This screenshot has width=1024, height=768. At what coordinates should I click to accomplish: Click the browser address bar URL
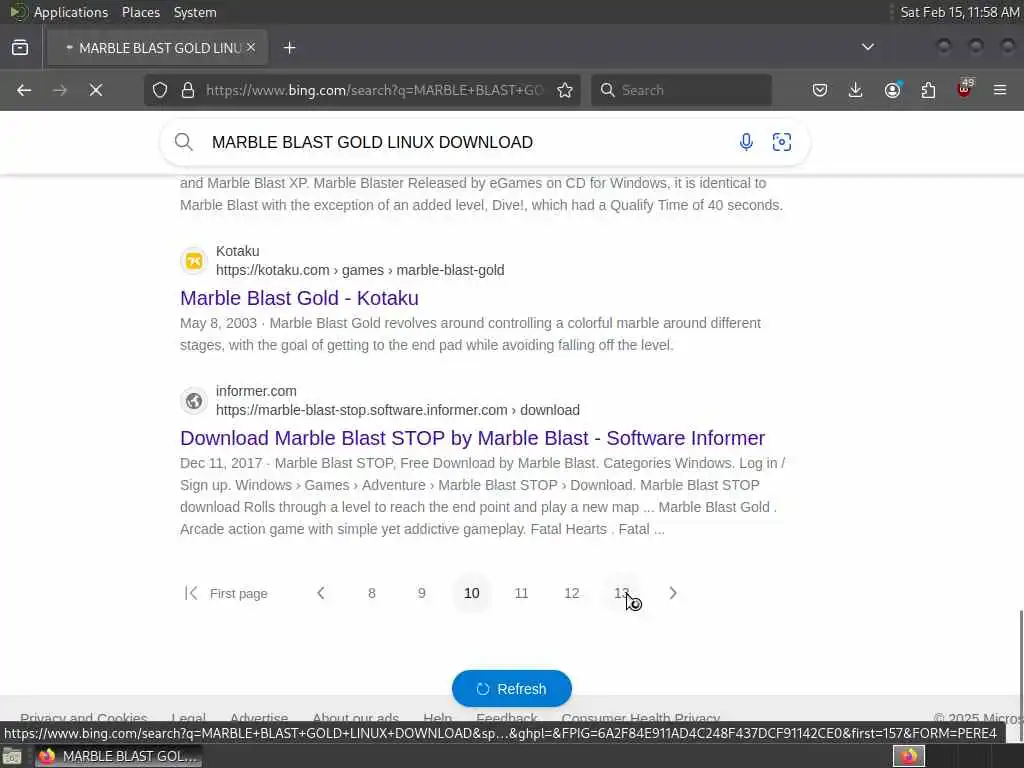pos(374,90)
